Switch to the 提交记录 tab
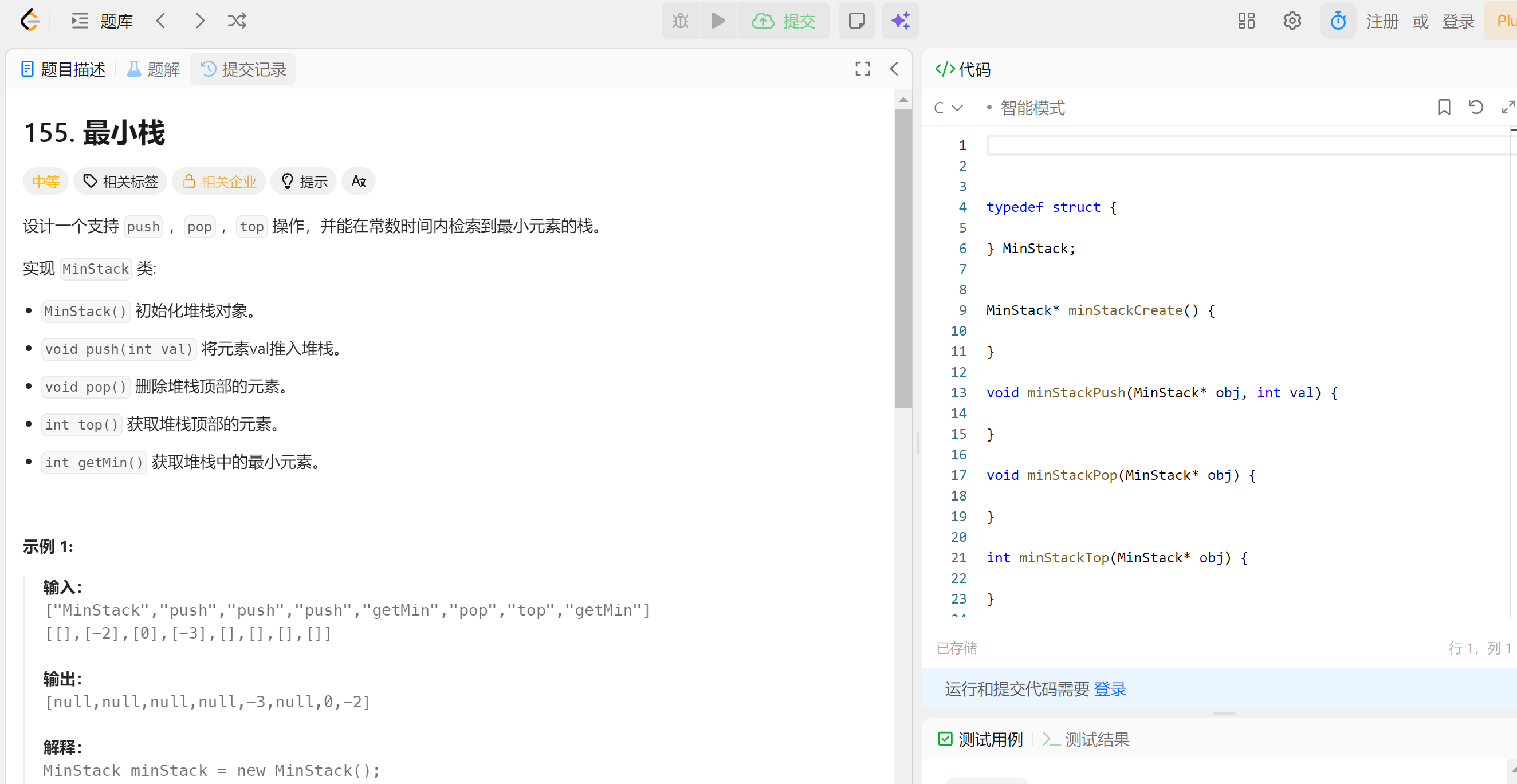1517x784 pixels. [243, 69]
